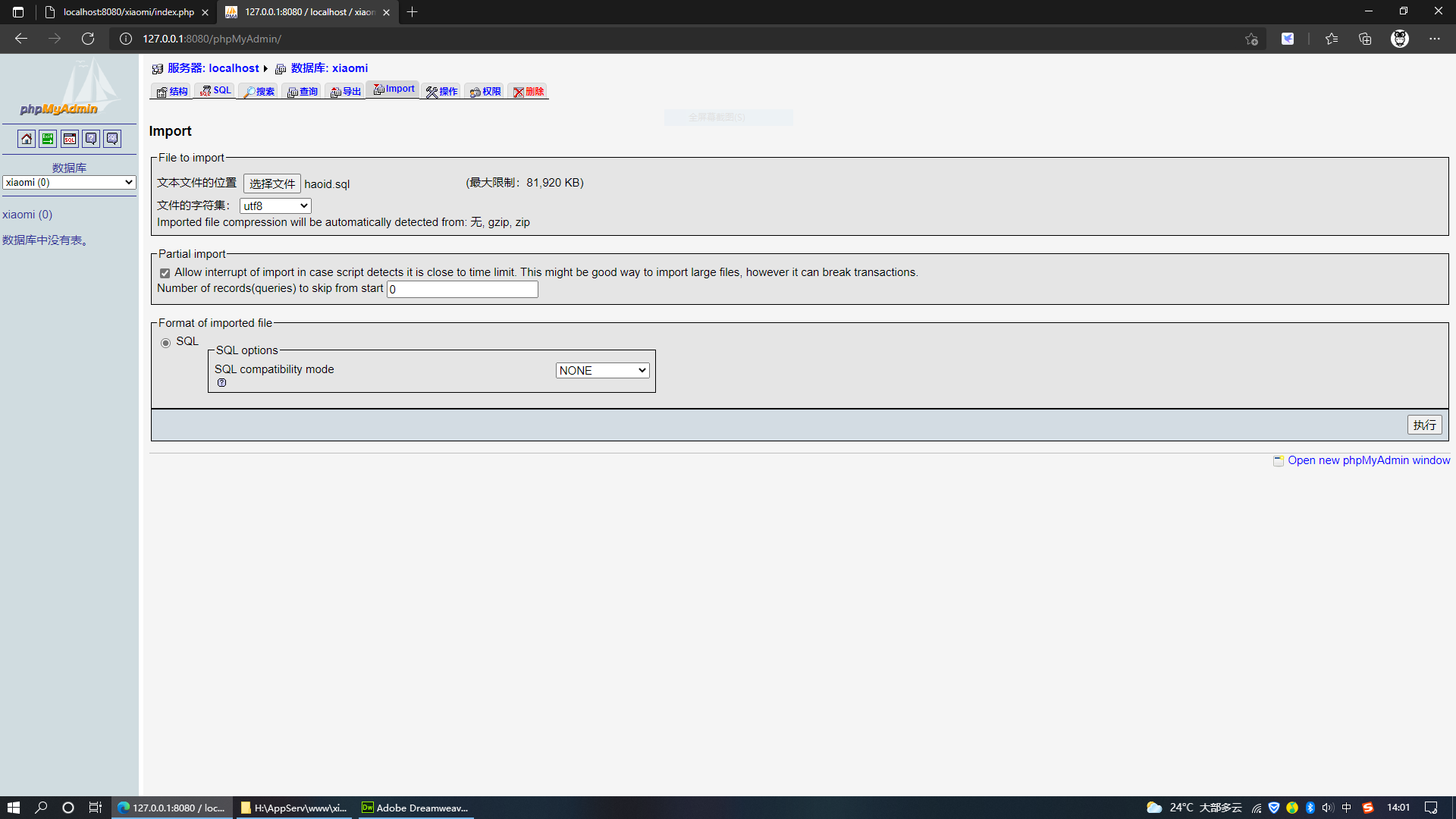Click the Open new phpMyAdmin window link
1456x819 pixels.
pos(1368,460)
